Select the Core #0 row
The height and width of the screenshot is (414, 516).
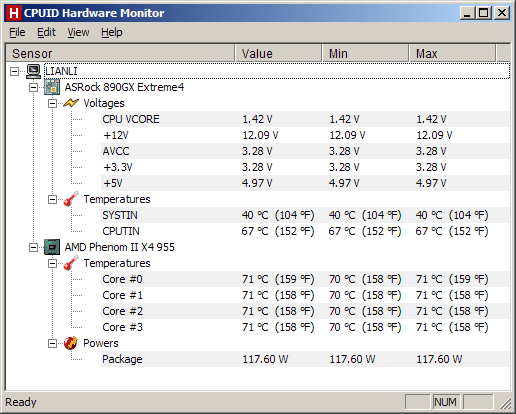pos(305,279)
